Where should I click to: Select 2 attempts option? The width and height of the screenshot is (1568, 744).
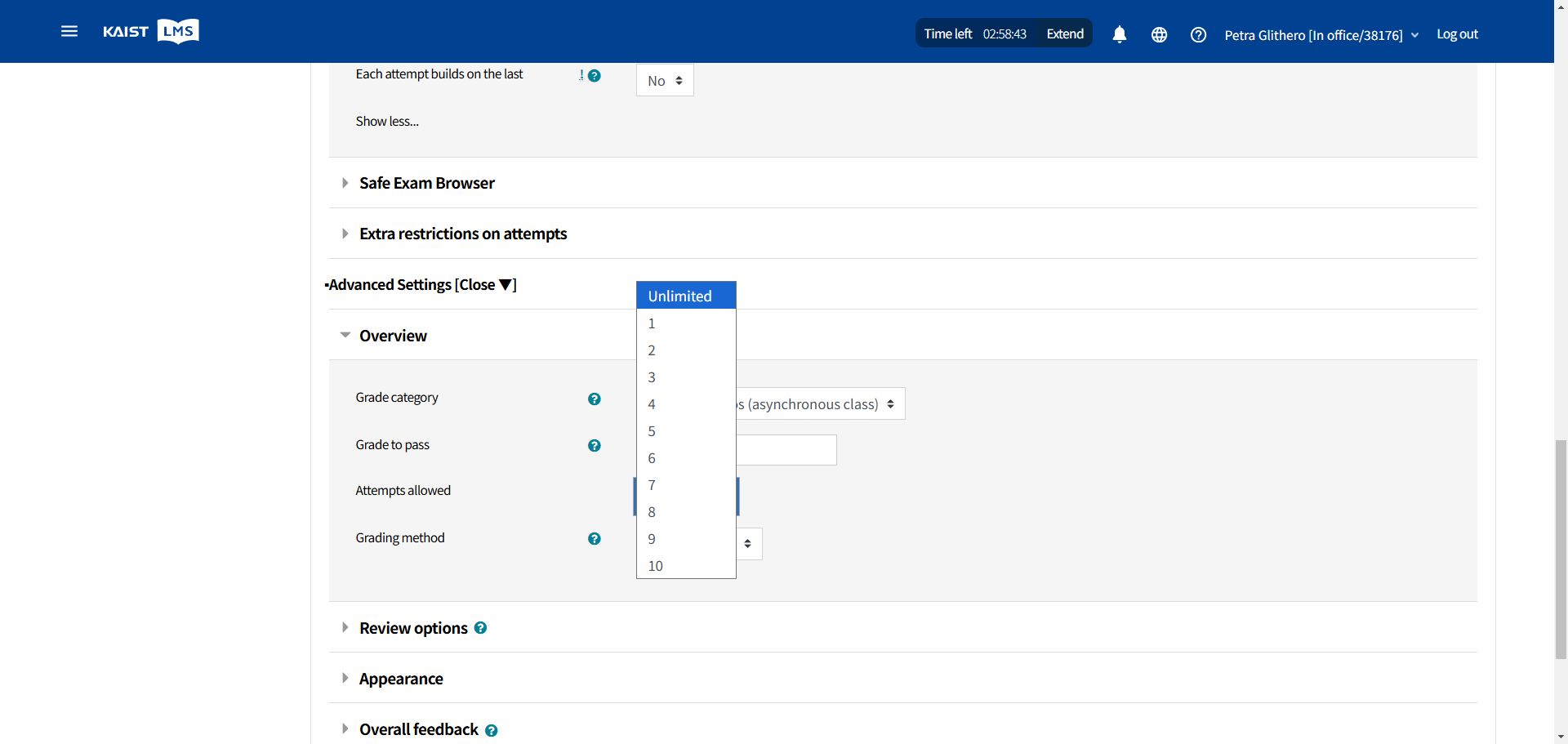pos(686,350)
